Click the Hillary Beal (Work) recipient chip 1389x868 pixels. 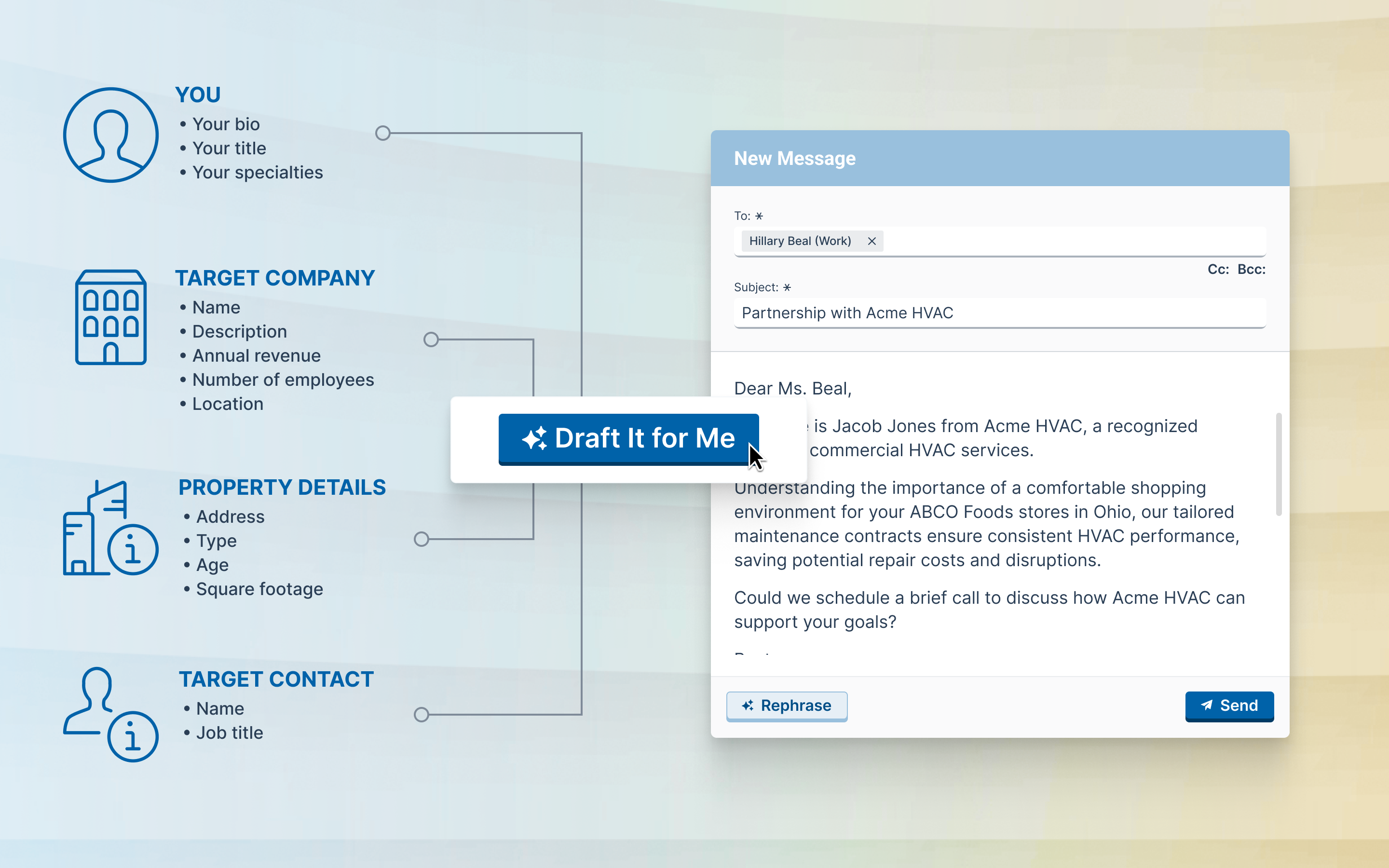click(x=800, y=241)
